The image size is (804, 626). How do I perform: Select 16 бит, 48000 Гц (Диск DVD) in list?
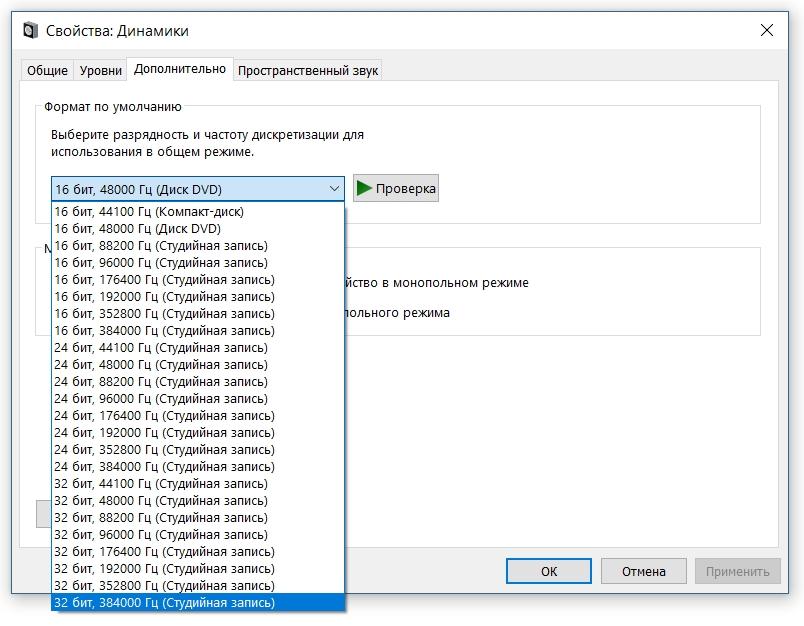(138, 229)
